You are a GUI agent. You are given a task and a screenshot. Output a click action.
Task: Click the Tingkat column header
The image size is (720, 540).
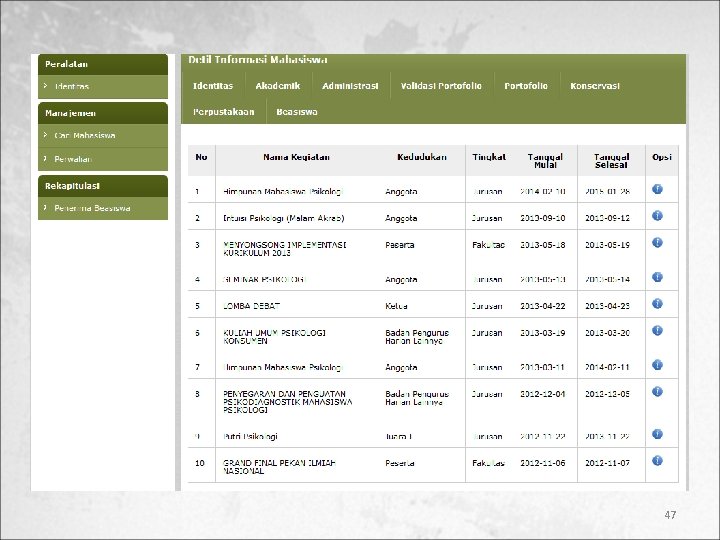click(489, 157)
